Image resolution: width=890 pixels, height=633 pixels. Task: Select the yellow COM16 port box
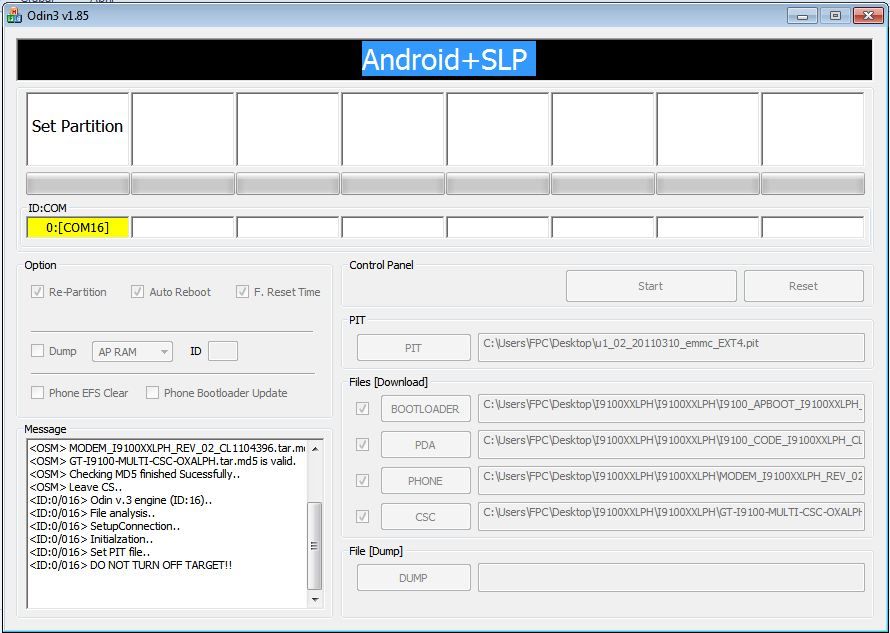[78, 228]
